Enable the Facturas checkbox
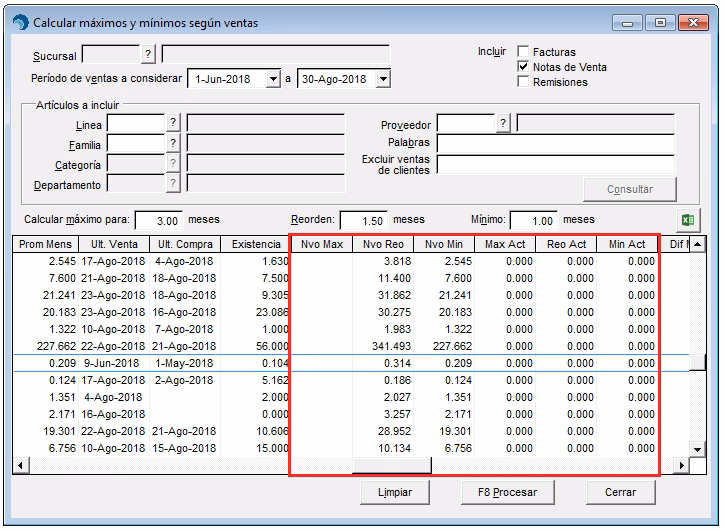This screenshot has width=724, height=530. 523,52
